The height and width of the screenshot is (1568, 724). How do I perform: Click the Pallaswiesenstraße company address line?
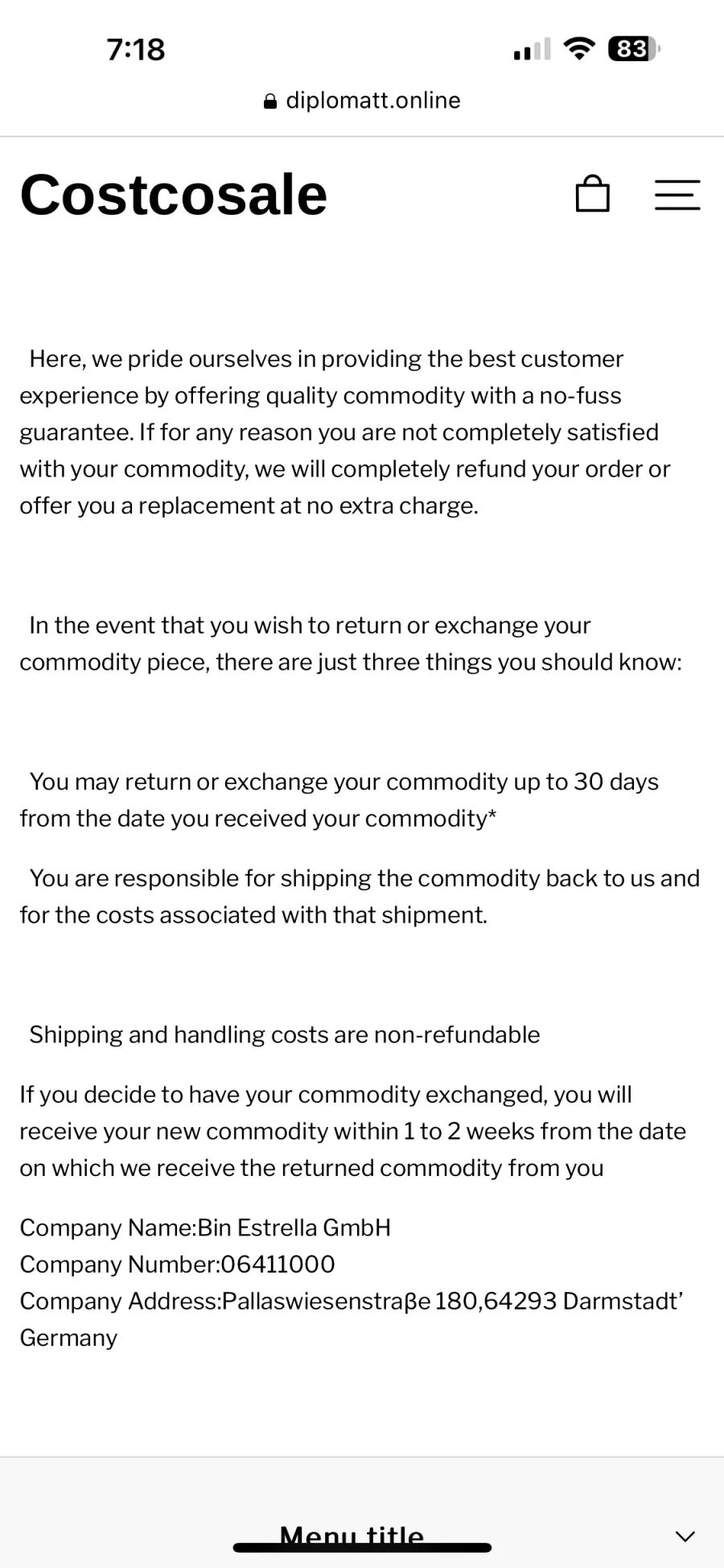pos(352,1319)
